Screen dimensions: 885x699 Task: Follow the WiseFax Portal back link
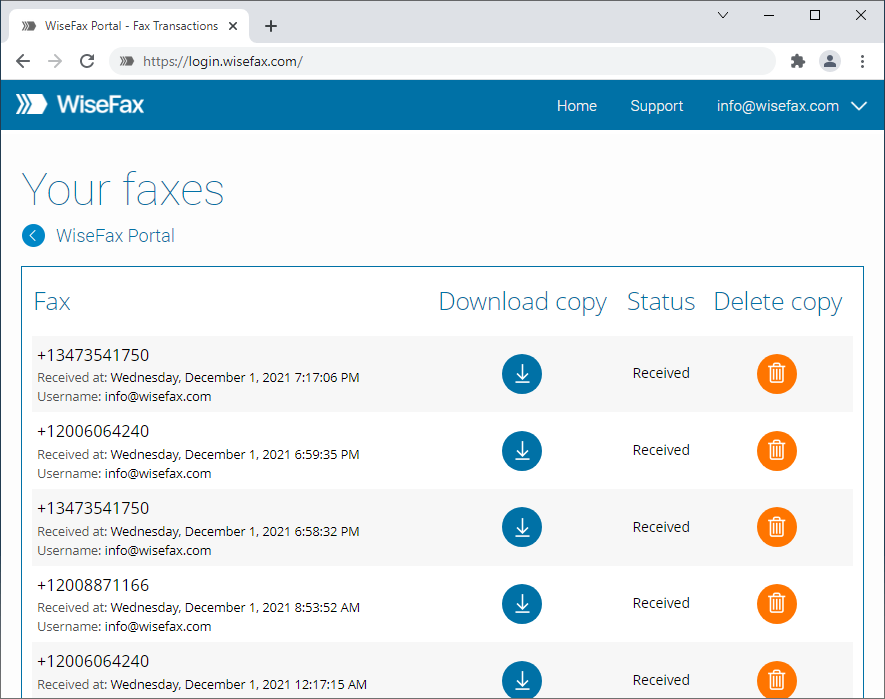coord(115,235)
